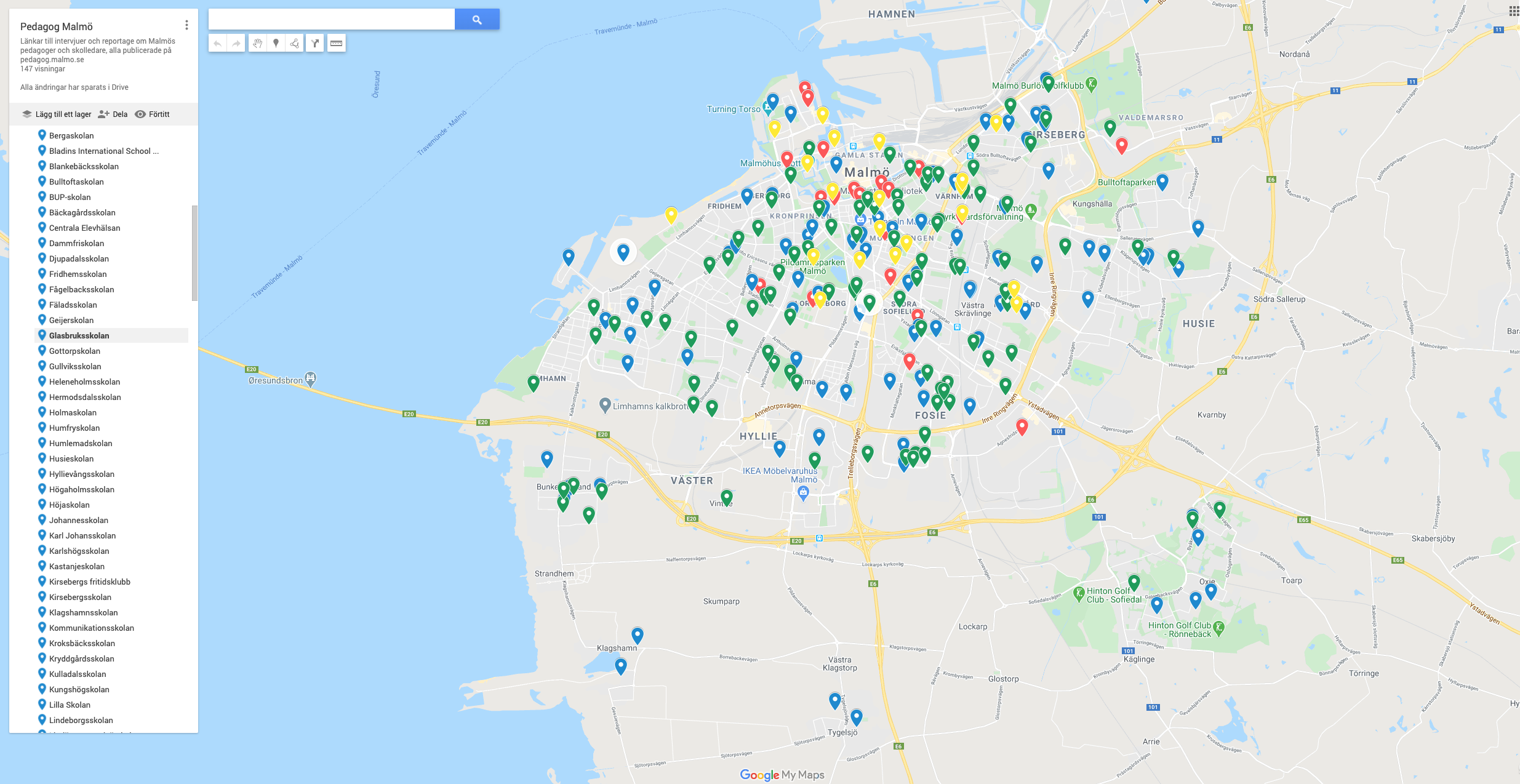Select the add marker tool
The image size is (1520, 784).
point(276,43)
